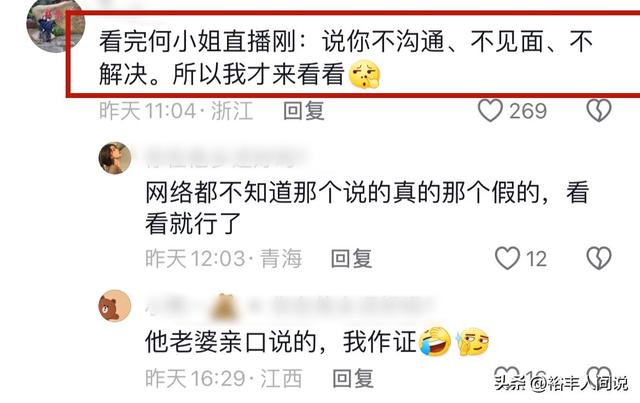This screenshot has width=640, height=403.
Task: Reply to the 昨天 16:29 江西 comment
Action: (x=353, y=378)
